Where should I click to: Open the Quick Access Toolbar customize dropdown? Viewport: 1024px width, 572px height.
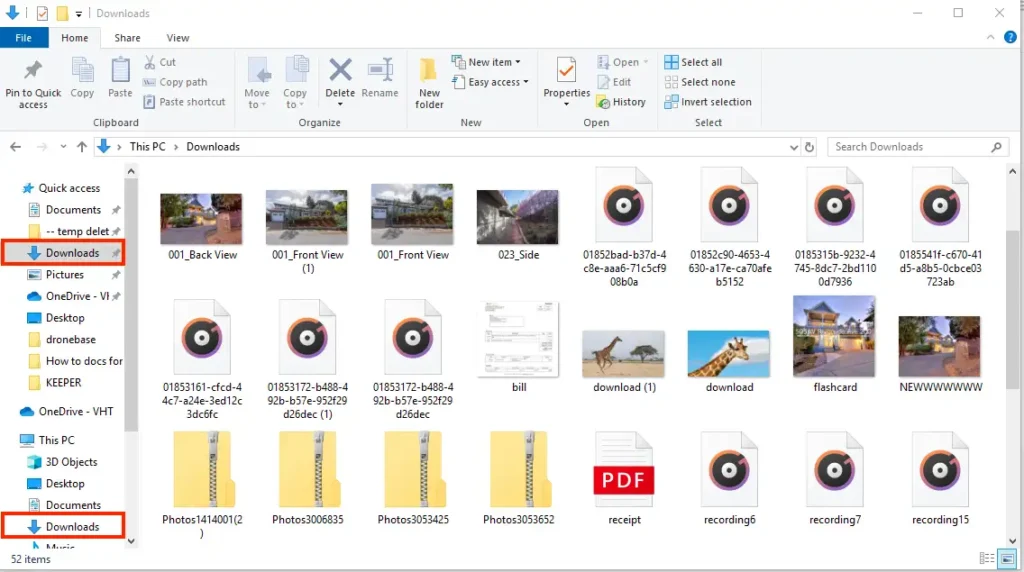click(x=78, y=14)
